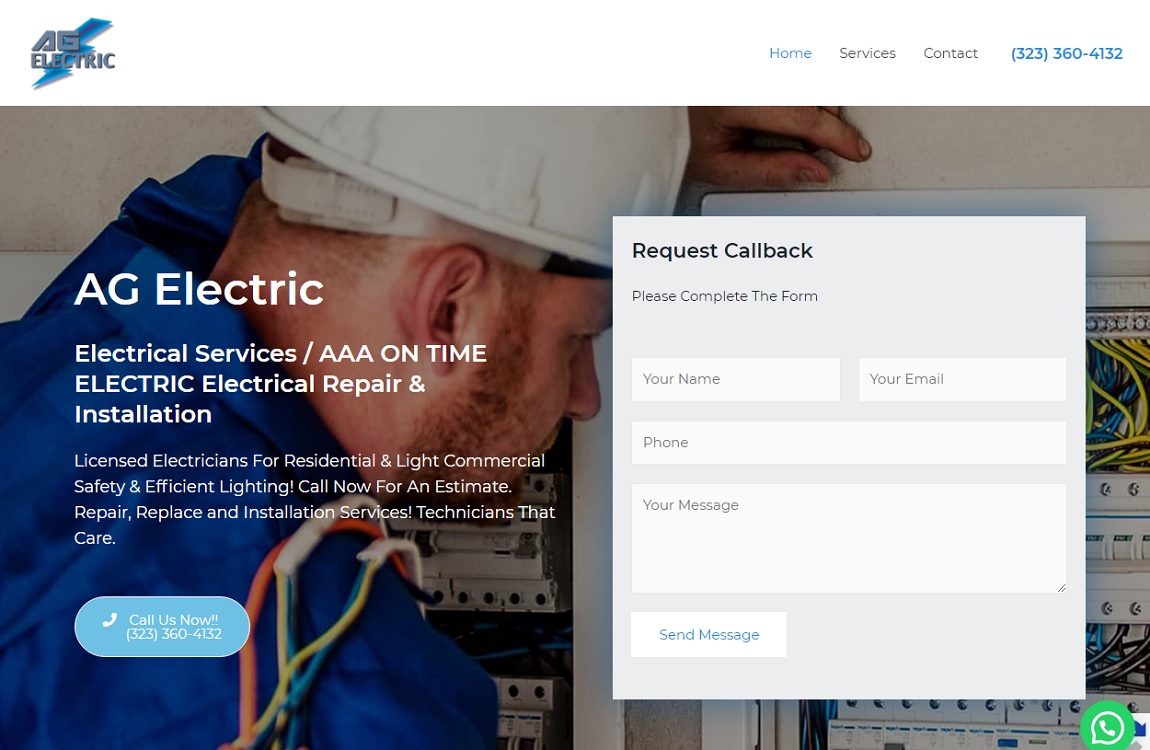The height and width of the screenshot is (750, 1150).
Task: Navigate to the Contact page
Action: pyautogui.click(x=950, y=53)
